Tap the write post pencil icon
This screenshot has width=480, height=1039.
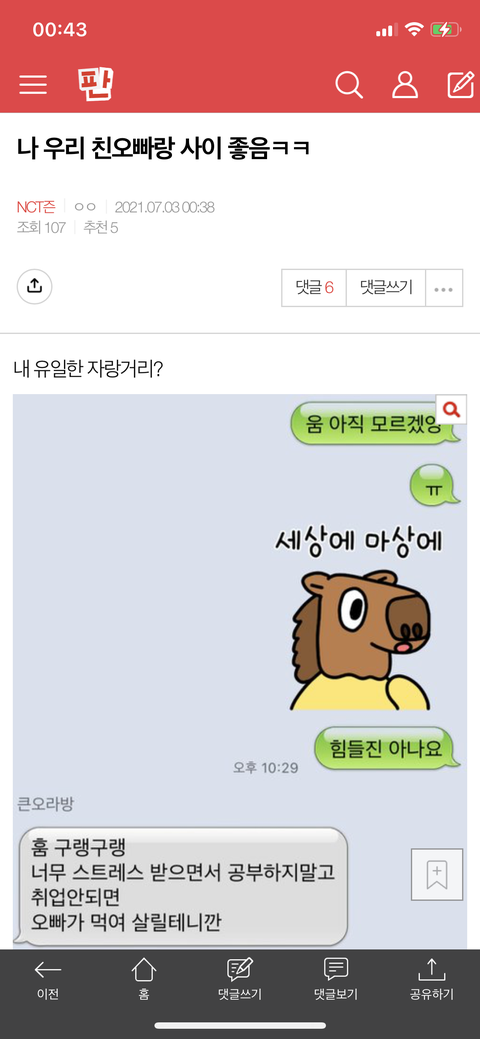[x=460, y=85]
